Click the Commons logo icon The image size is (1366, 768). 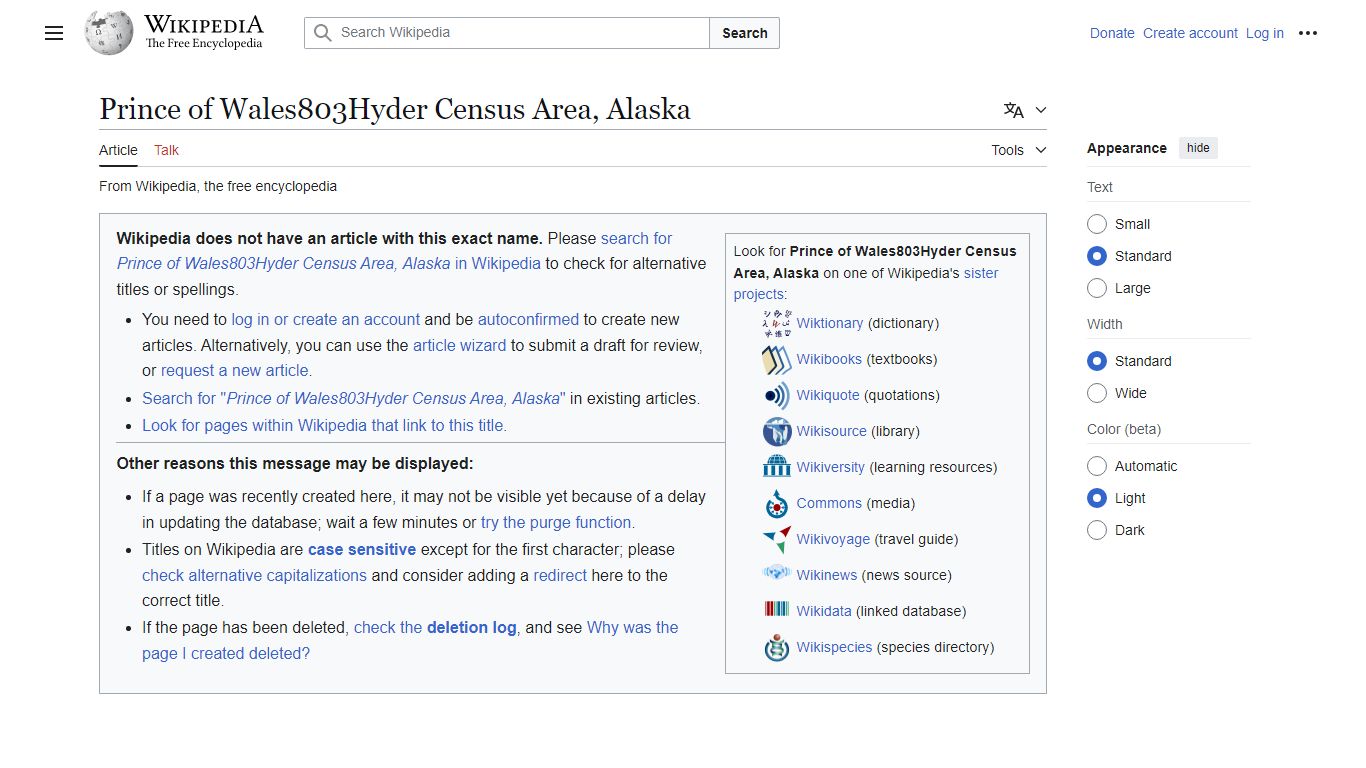(x=777, y=503)
